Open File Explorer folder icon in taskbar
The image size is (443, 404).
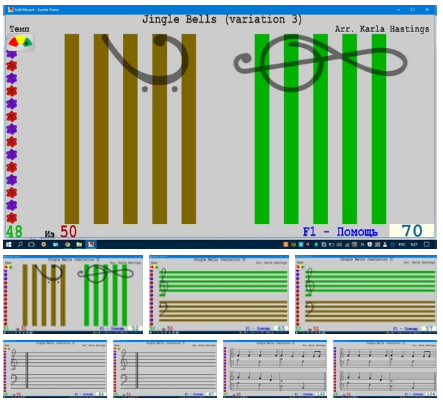click(79, 244)
